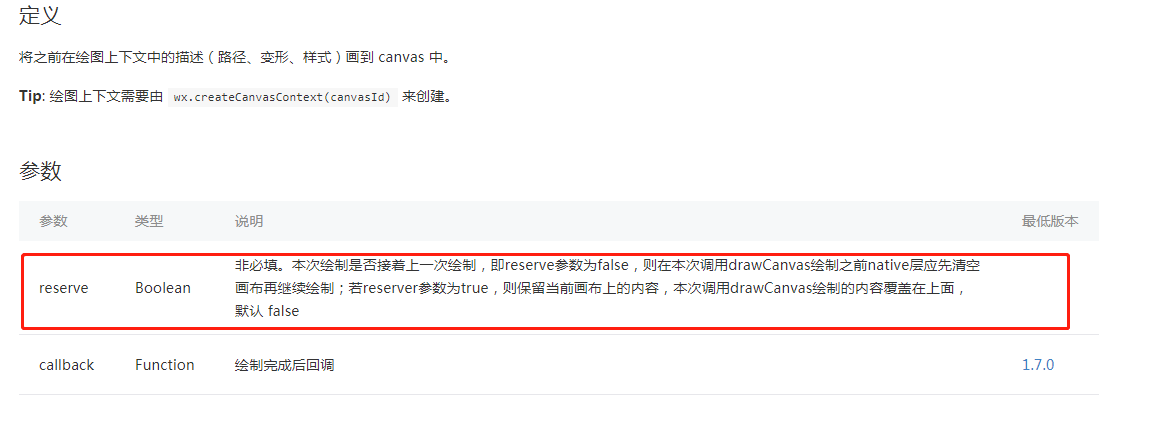Click the reserve description line starting with 画布再继续绘制
Viewport: 1154px width, 424px height.
pyautogui.click(x=600, y=288)
